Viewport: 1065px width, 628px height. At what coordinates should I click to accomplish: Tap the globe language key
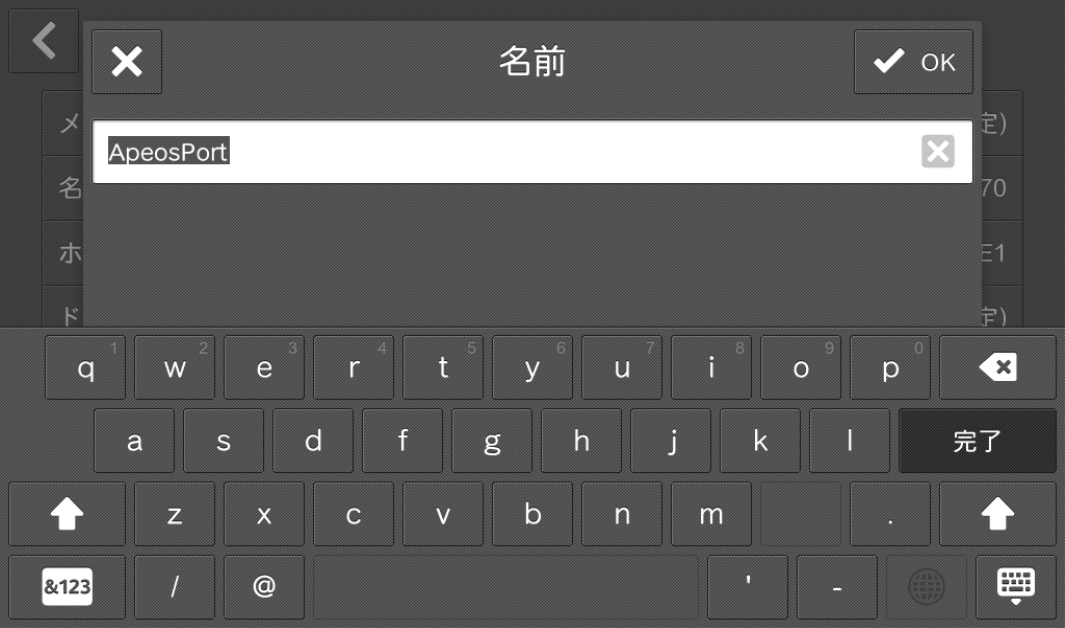pyautogui.click(x=926, y=587)
